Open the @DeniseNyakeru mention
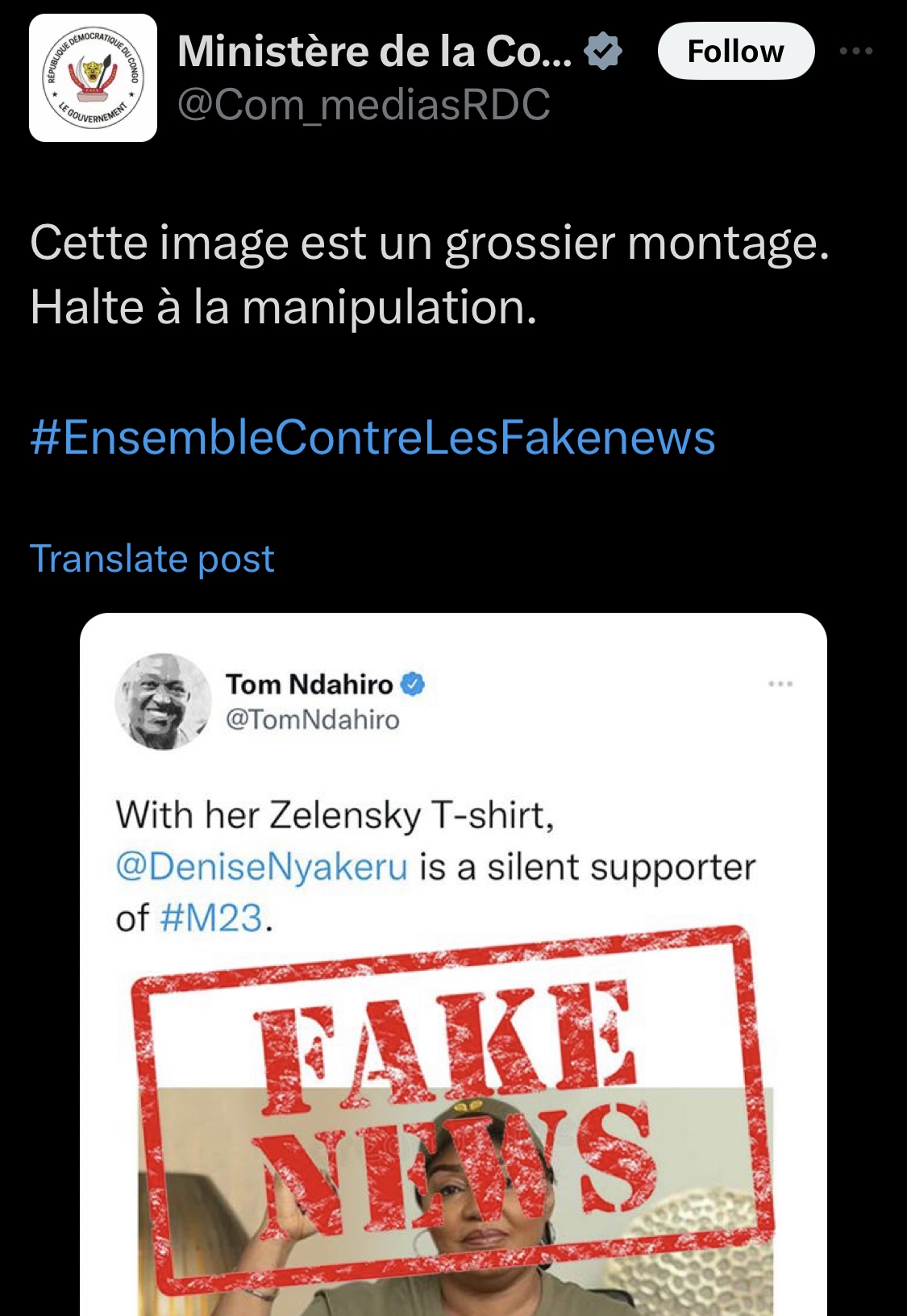Screen dimensions: 907x1316 click(262, 867)
